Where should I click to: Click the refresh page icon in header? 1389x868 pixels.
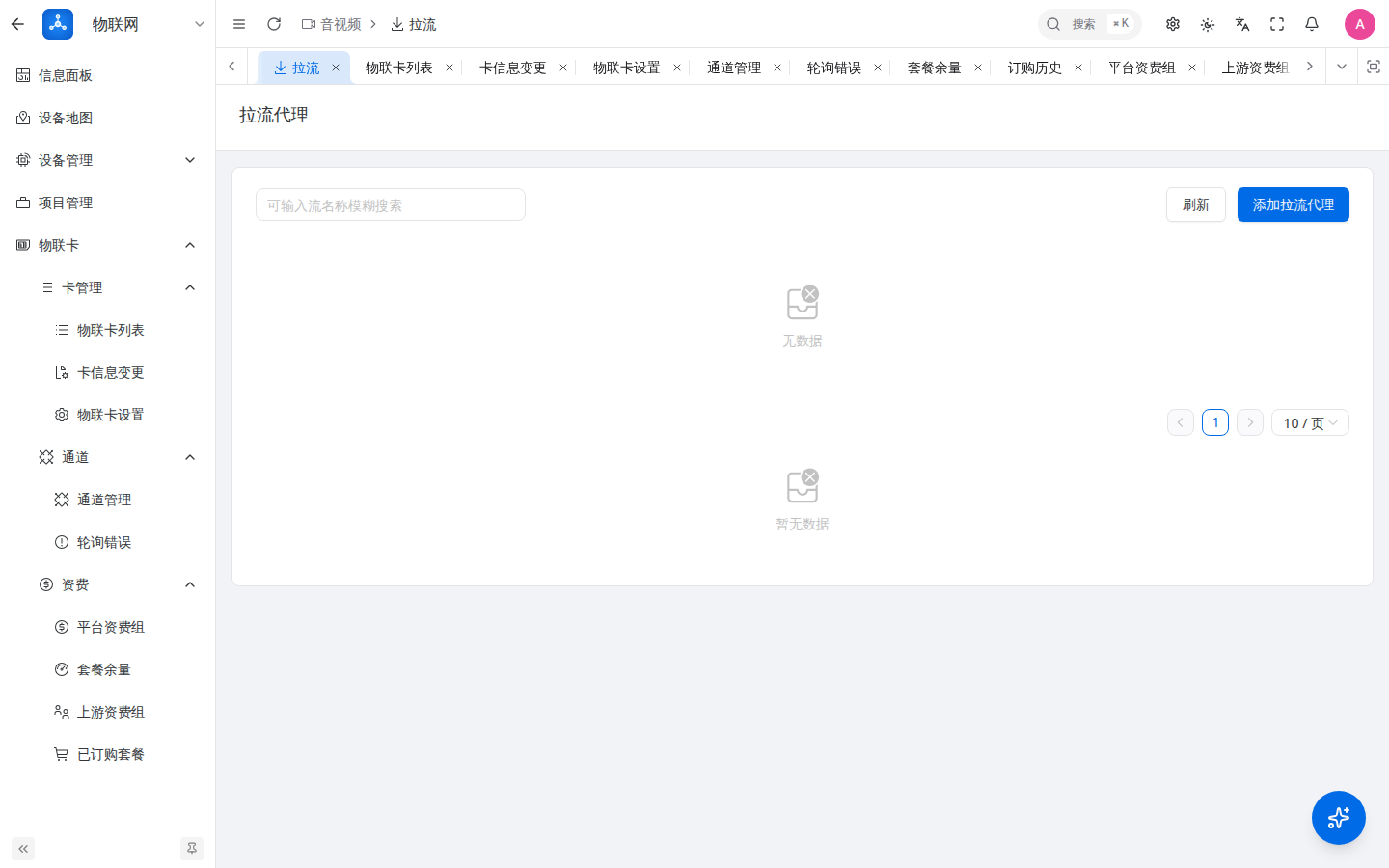tap(274, 24)
